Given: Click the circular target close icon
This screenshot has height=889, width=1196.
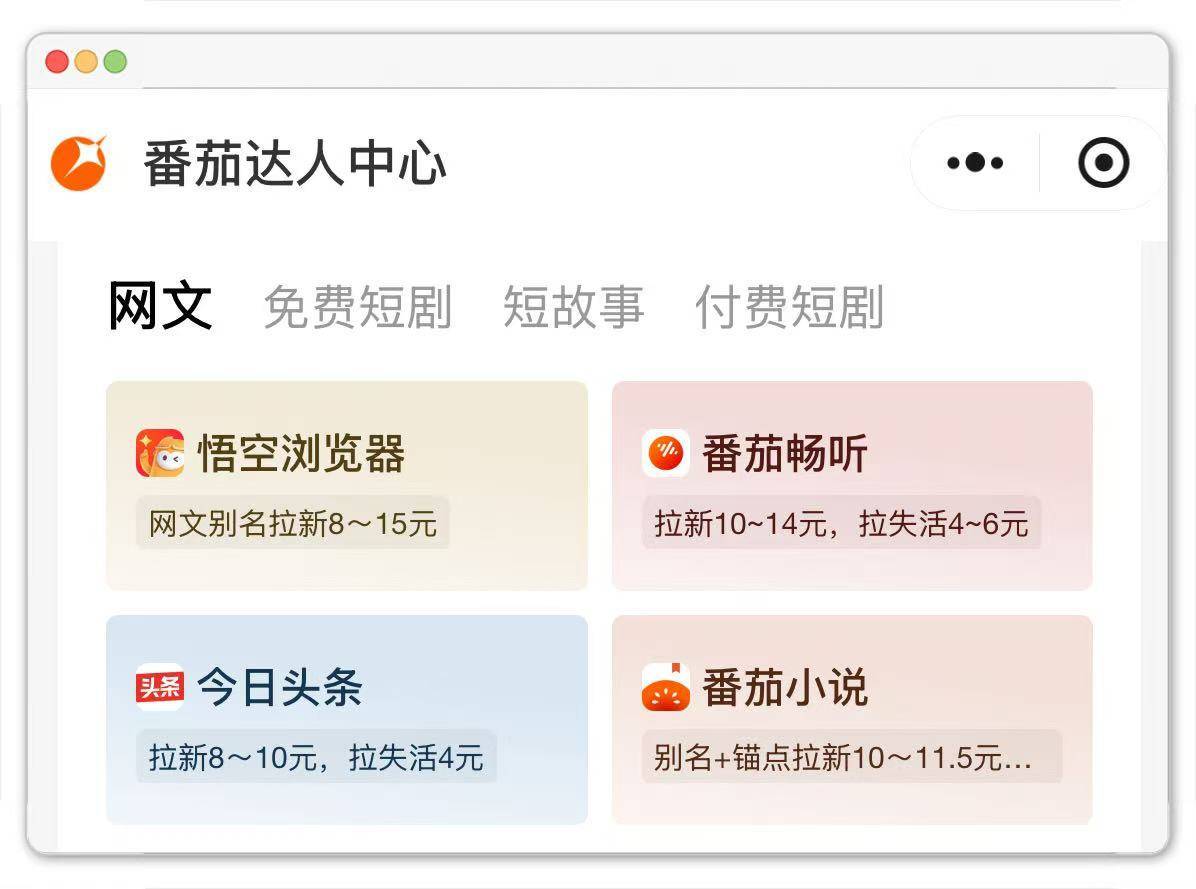Looking at the screenshot, I should (x=1103, y=162).
